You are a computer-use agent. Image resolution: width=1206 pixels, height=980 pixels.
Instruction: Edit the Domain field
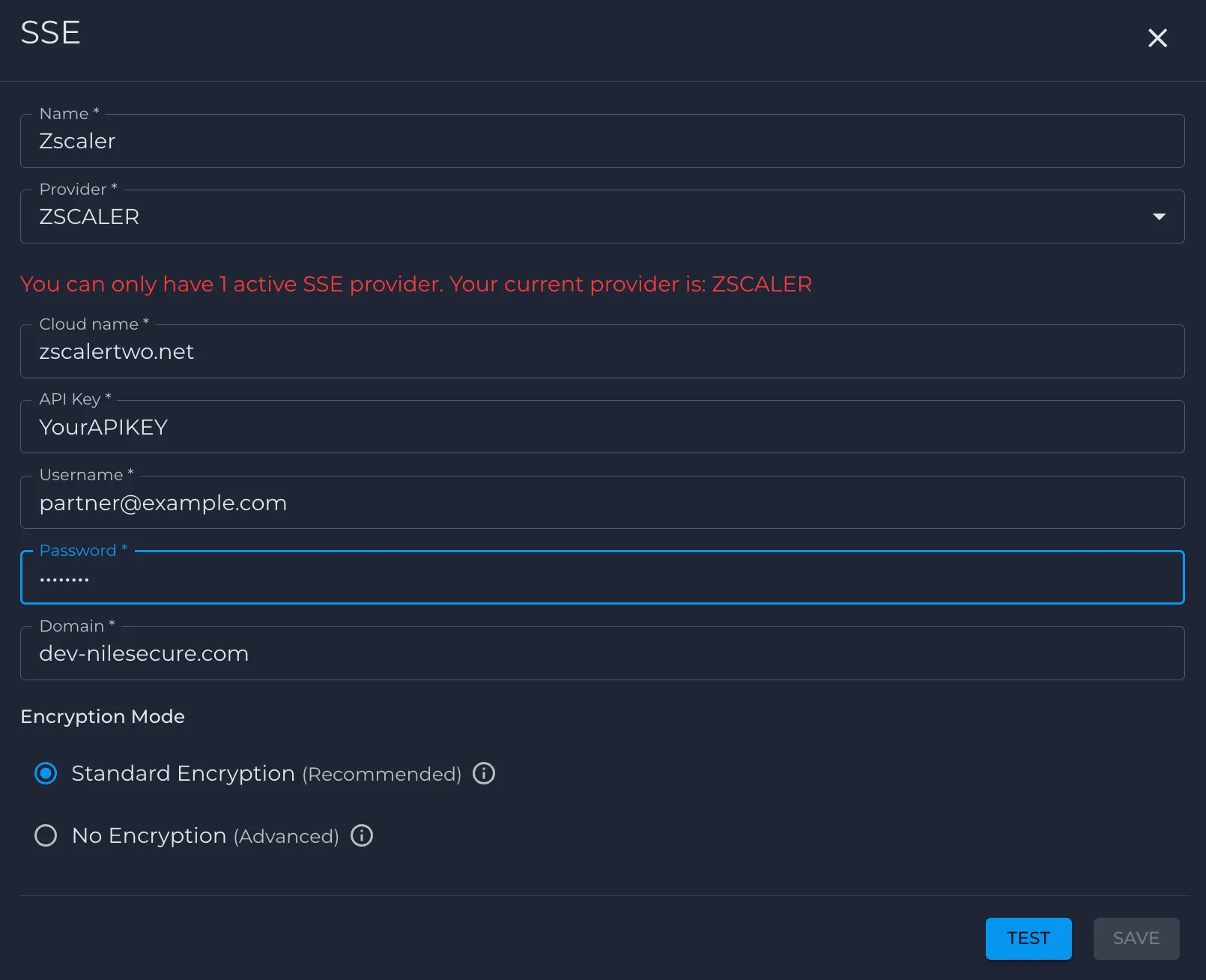tap(602, 653)
